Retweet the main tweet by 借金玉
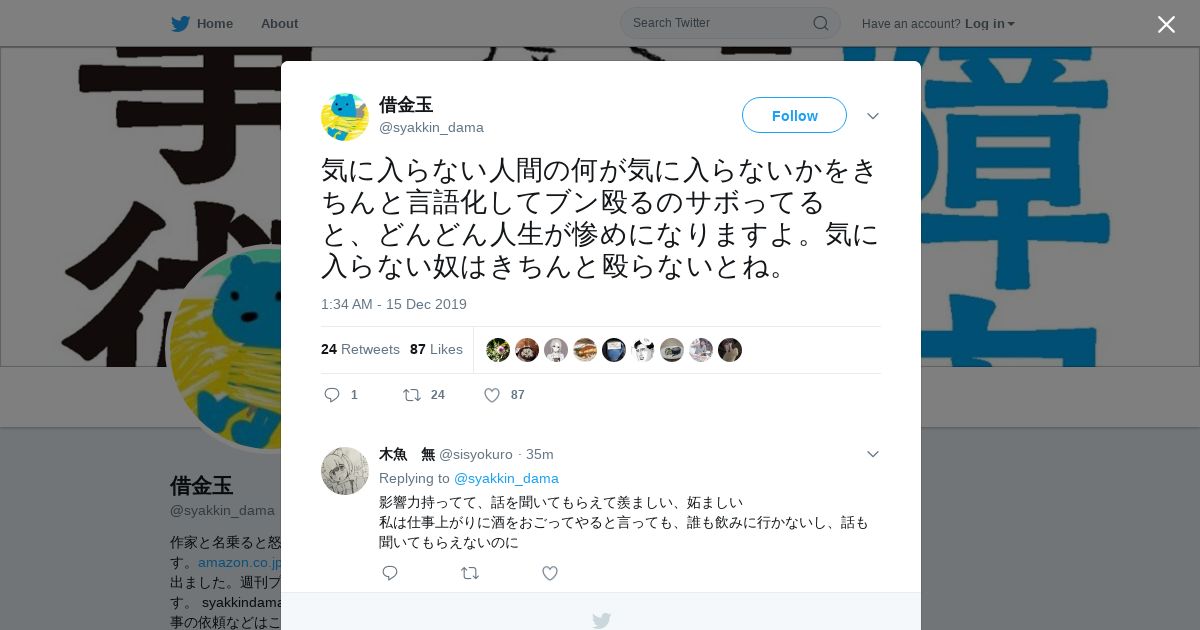Viewport: 1200px width, 630px height. tap(412, 395)
